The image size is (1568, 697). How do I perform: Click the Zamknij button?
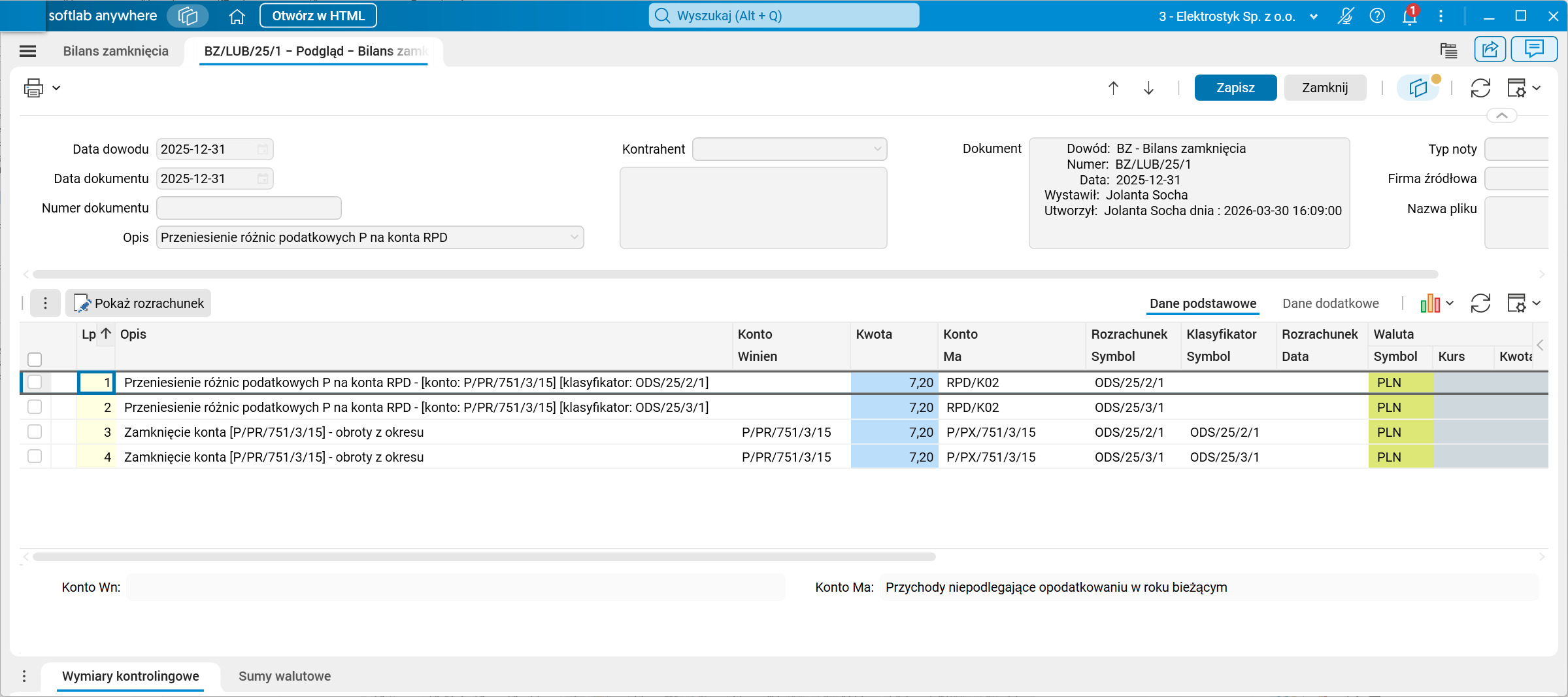1325,88
